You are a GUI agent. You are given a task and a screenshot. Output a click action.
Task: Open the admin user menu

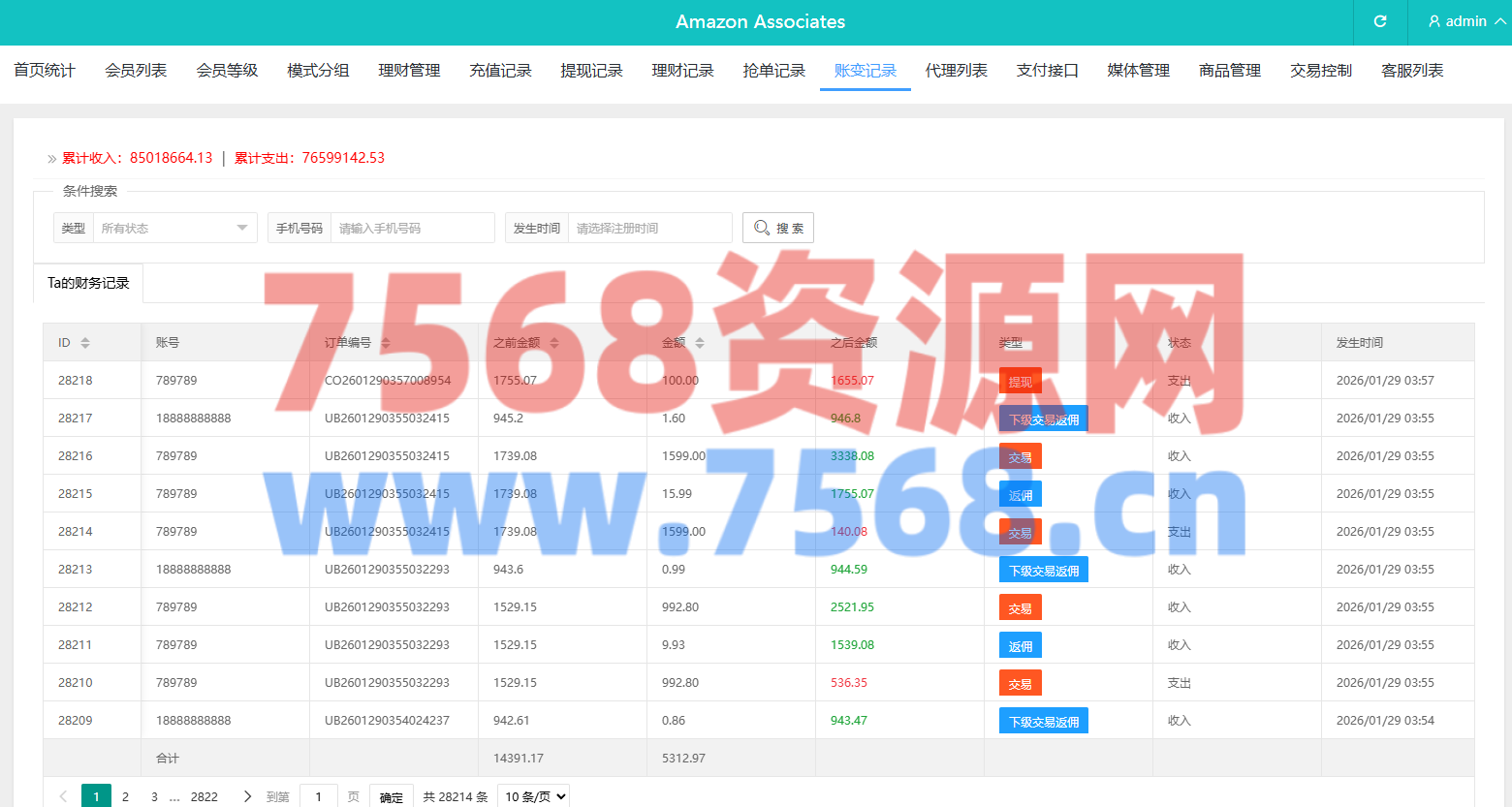pyautogui.click(x=1465, y=21)
